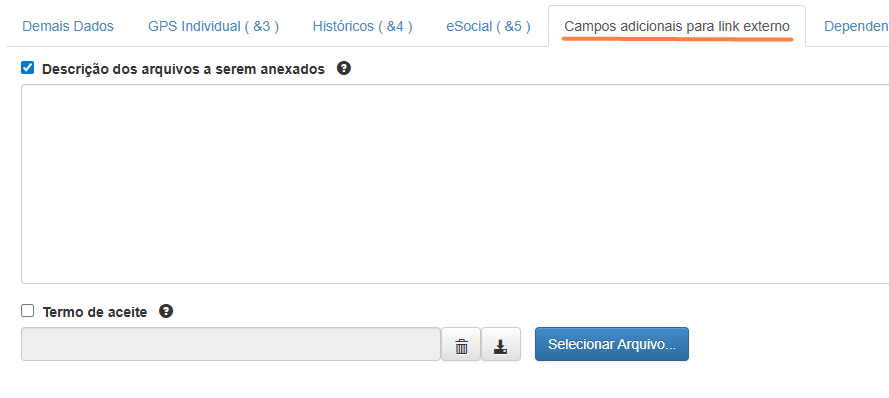This screenshot has height=398, width=889.
Task: Click the grayed file name field
Action: [231, 344]
